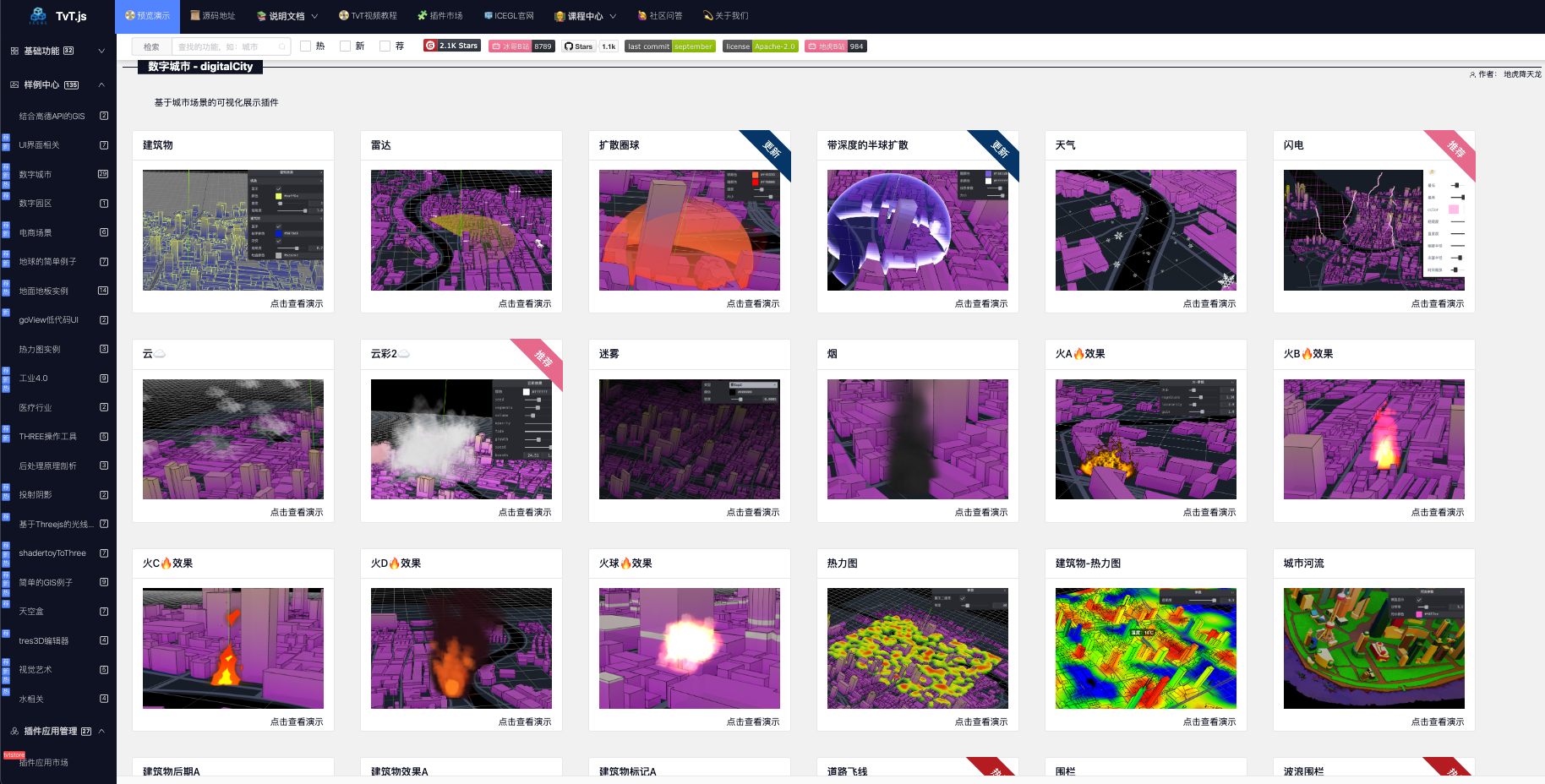Expand the 说明文档 dropdown
The width and height of the screenshot is (1545, 784).
(x=288, y=16)
